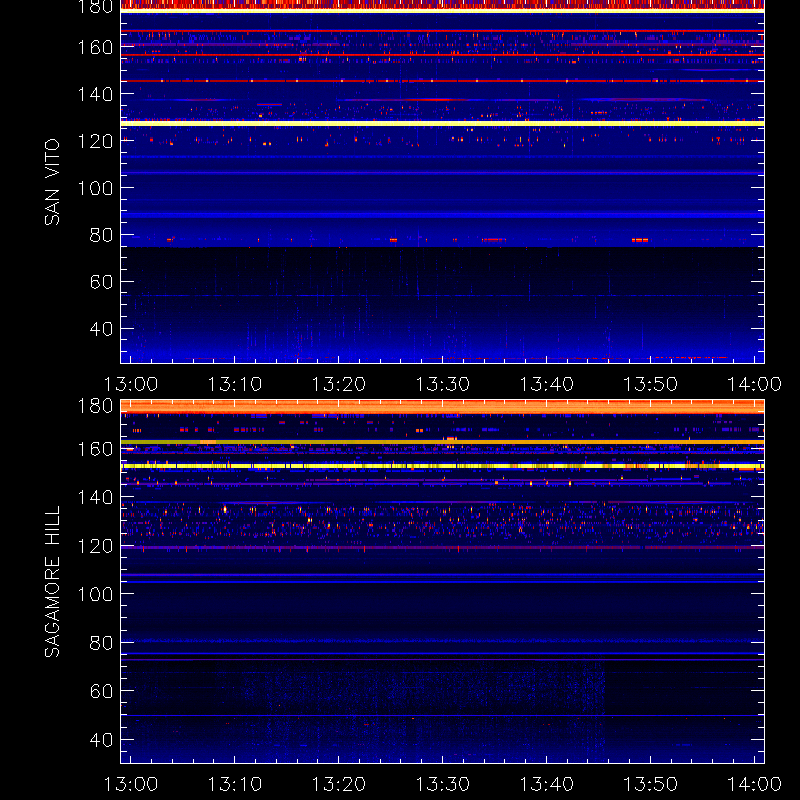The image size is (800, 800).
Task: Select the 120 tick label on SAN VITO axis
Action: click(95, 141)
